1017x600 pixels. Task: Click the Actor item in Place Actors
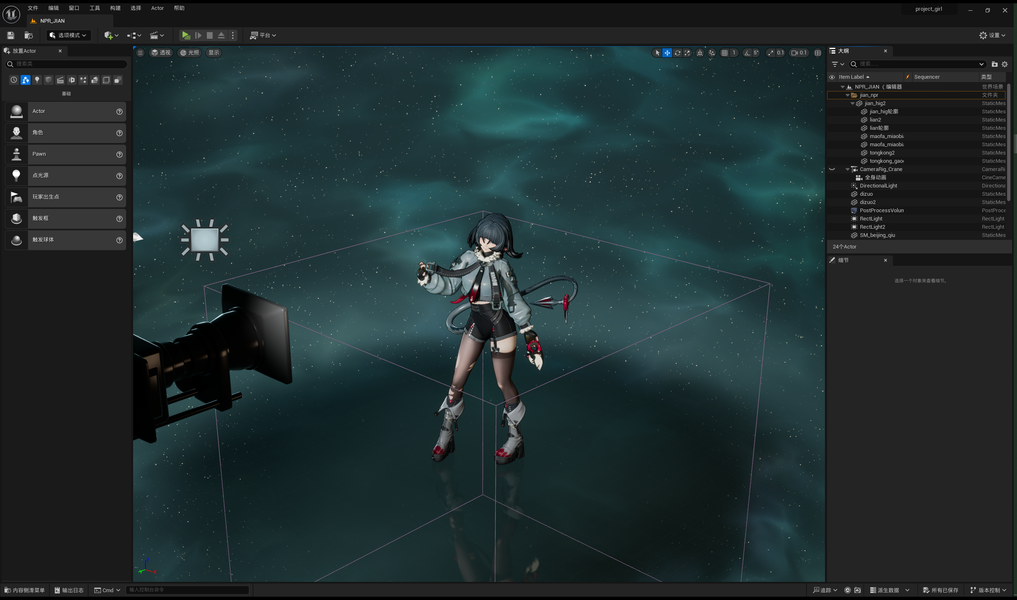pos(66,112)
